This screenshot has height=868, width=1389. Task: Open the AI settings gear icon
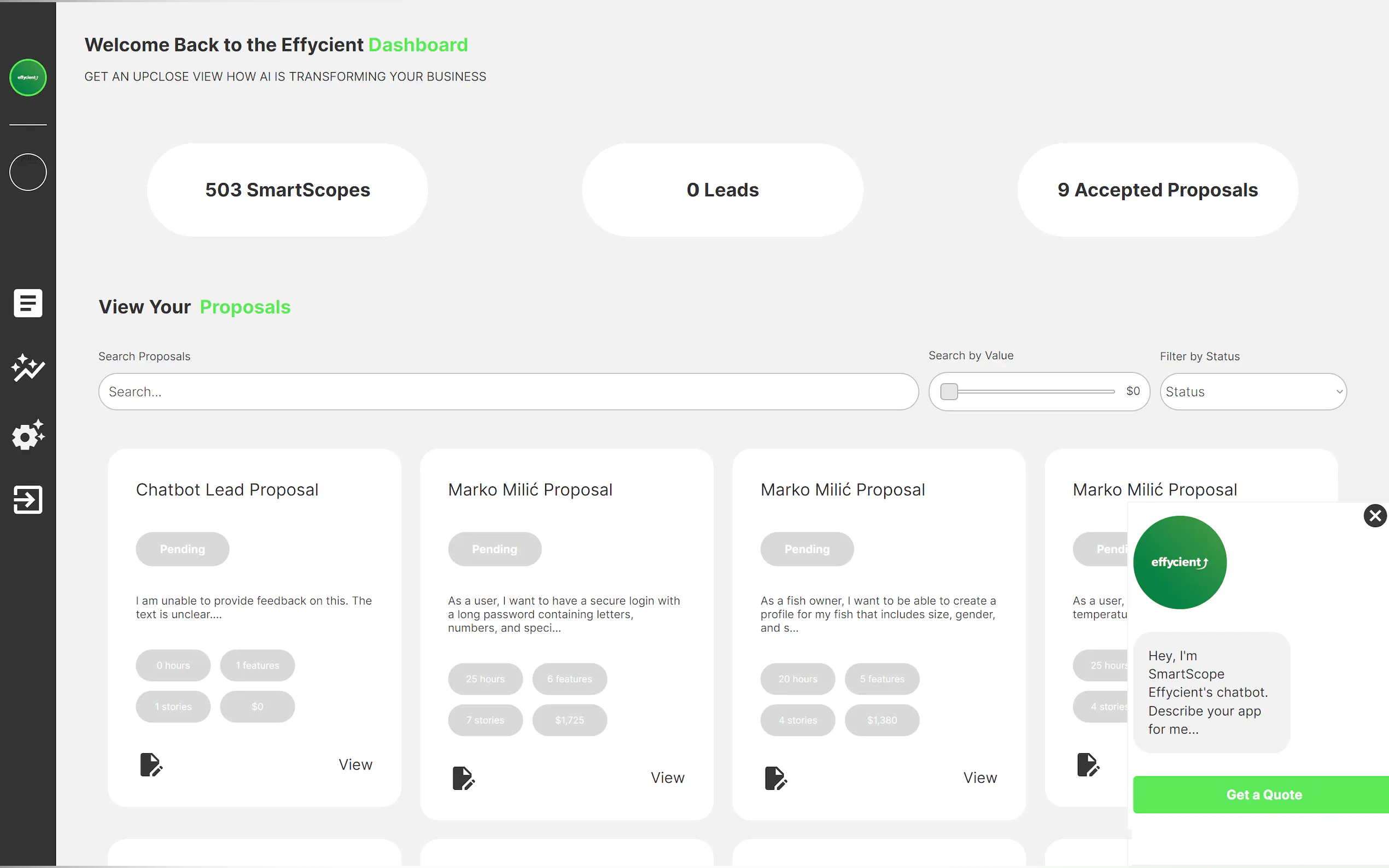[x=27, y=435]
